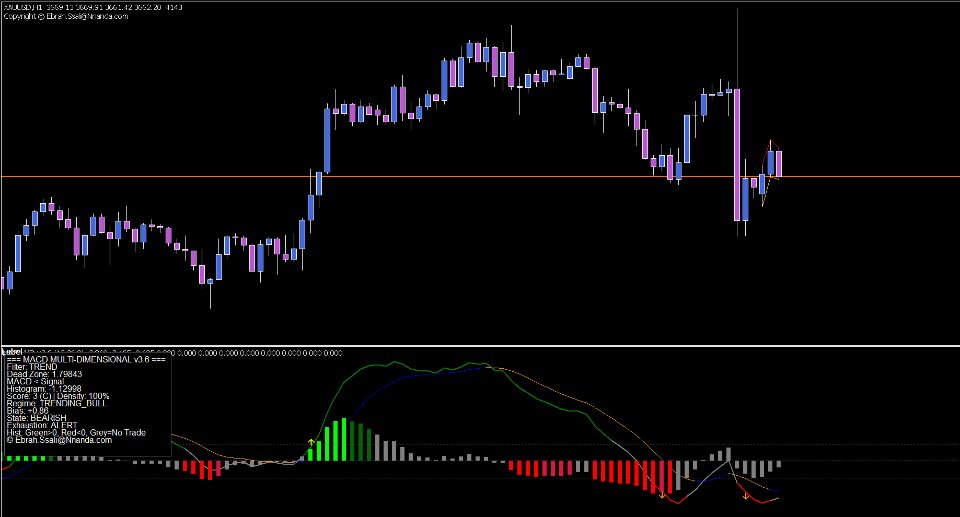The width and height of the screenshot is (960, 517).
Task: Select the orange horizontal price line
Action: (480, 177)
